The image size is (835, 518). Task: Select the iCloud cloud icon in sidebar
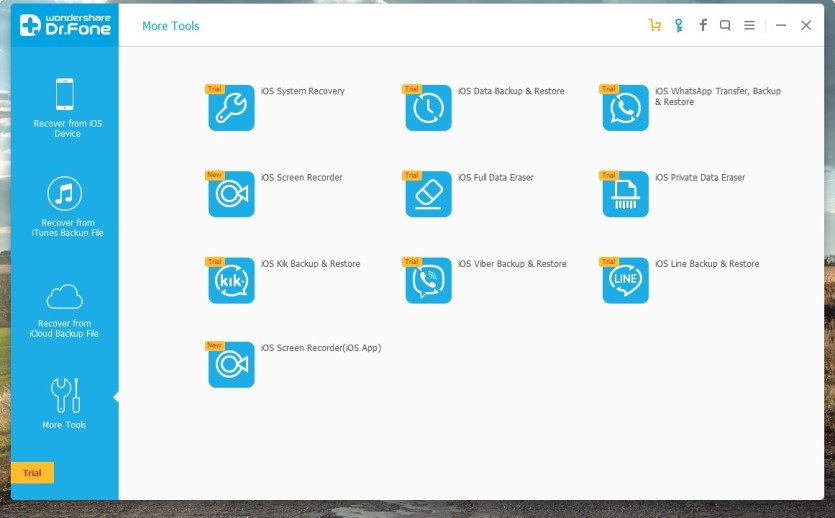tap(64, 297)
